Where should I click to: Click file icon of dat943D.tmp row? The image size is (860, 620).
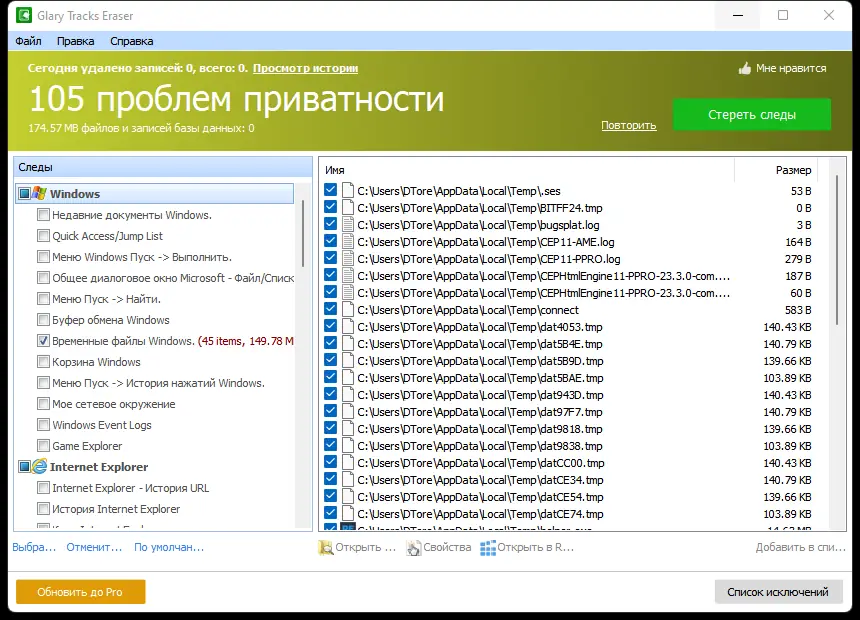(x=348, y=394)
